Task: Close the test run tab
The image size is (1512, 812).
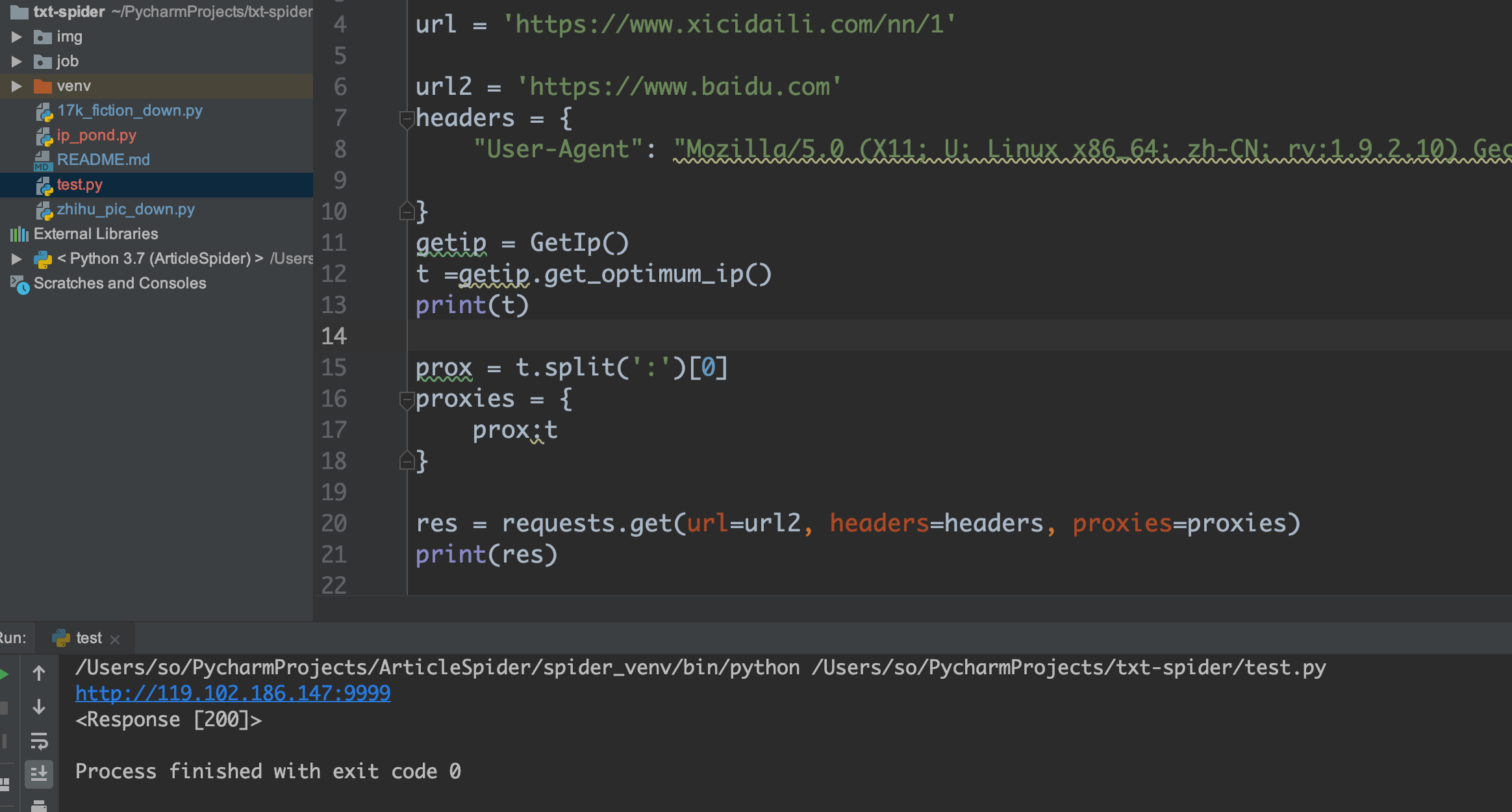Action: (x=115, y=639)
